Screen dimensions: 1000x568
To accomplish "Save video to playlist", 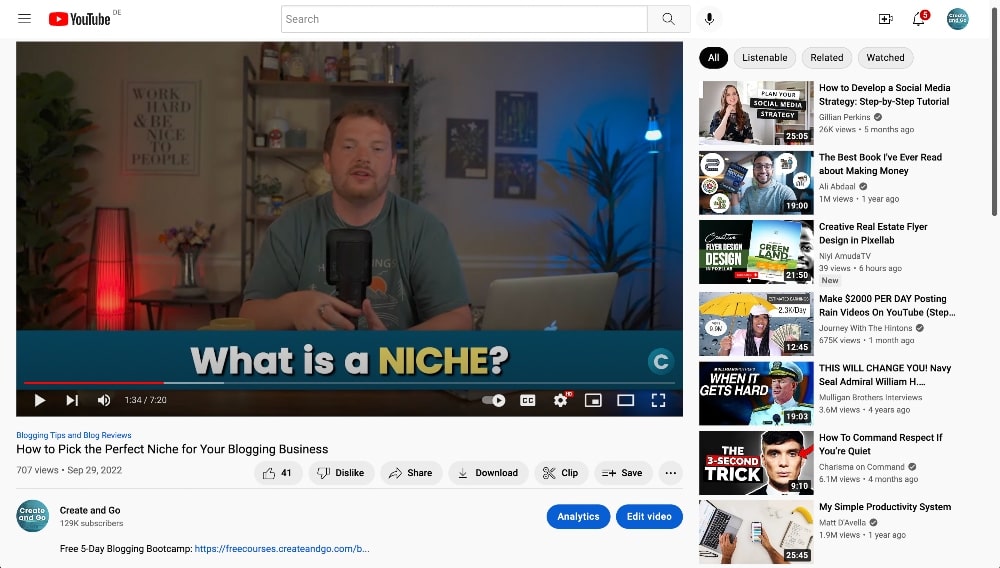I will [x=622, y=473].
